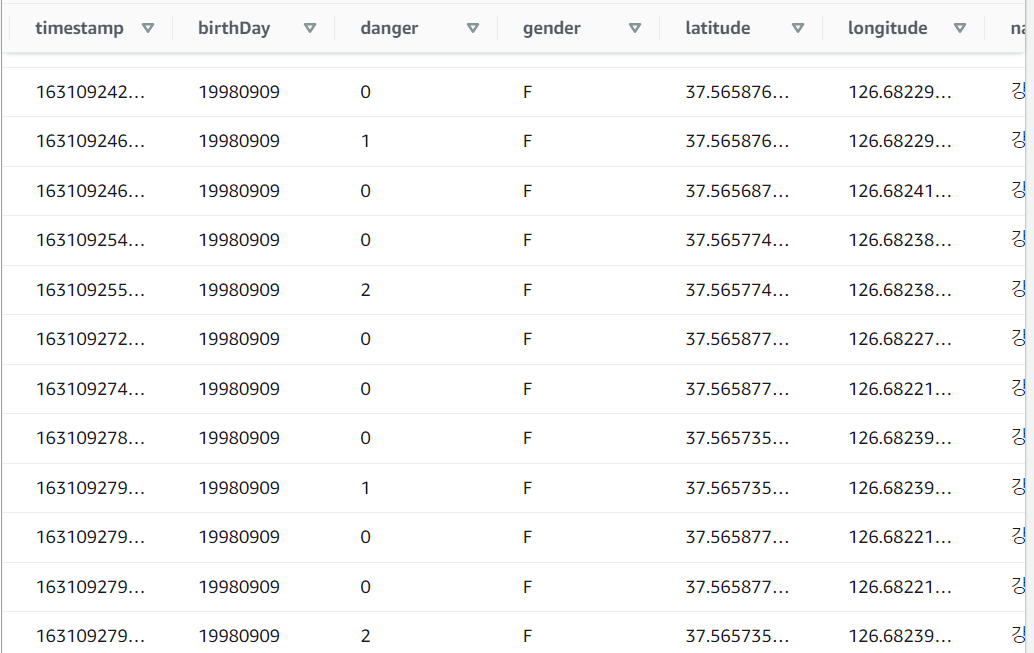The height and width of the screenshot is (653, 1034).
Task: Open the birthDay column filter dropdown
Action: click(310, 28)
